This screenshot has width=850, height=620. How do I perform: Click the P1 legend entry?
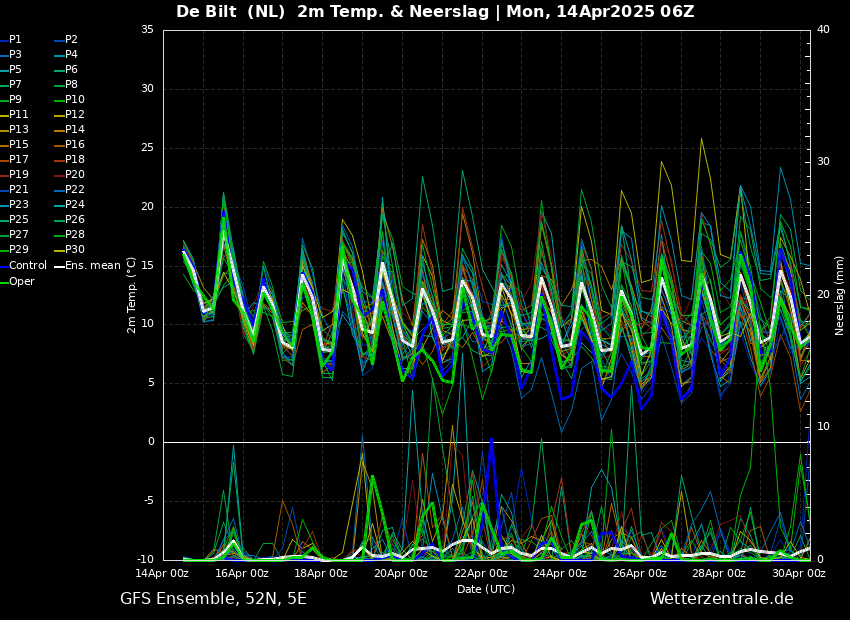(15, 40)
